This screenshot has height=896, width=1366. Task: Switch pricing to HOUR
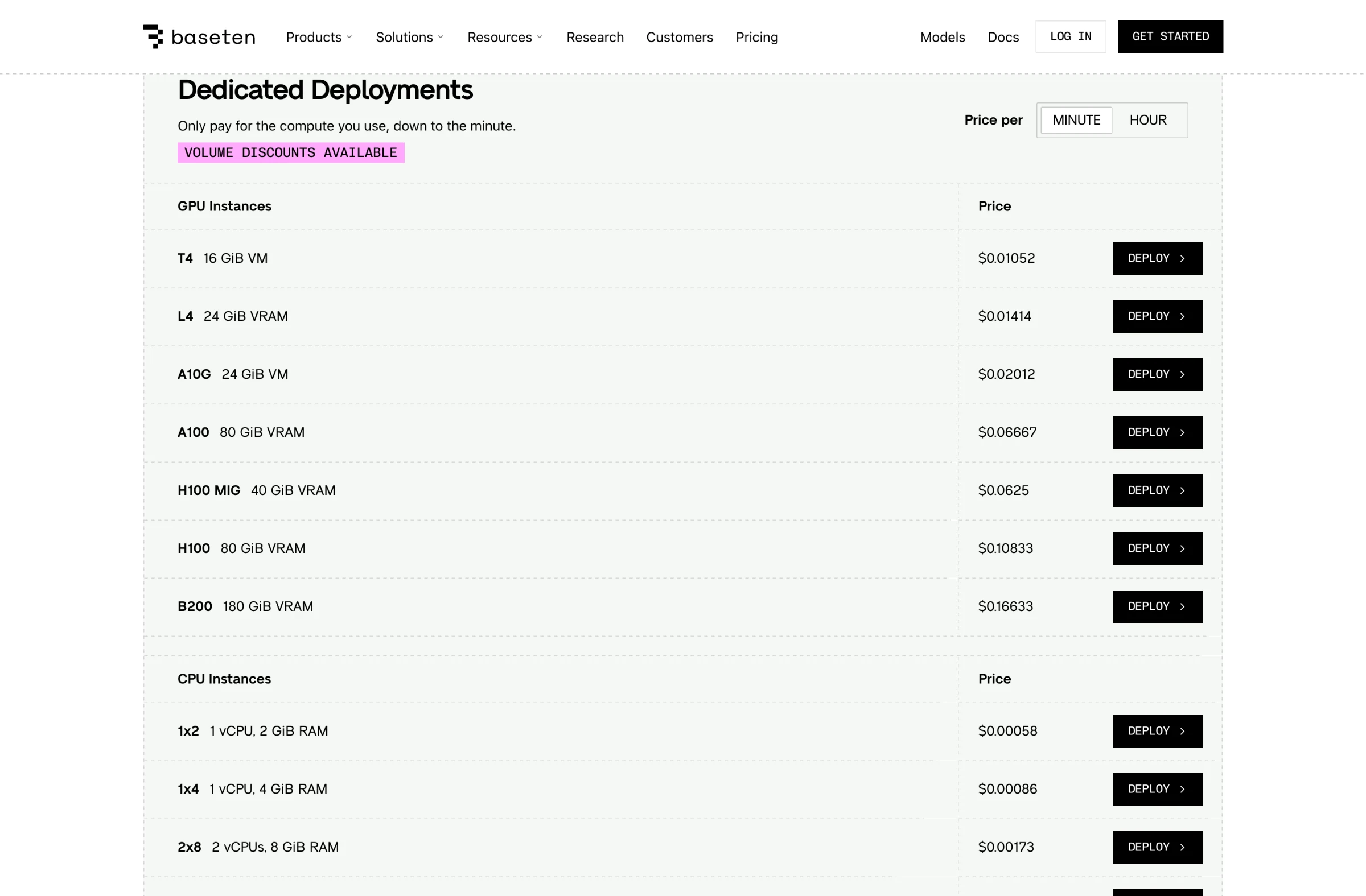point(1148,120)
